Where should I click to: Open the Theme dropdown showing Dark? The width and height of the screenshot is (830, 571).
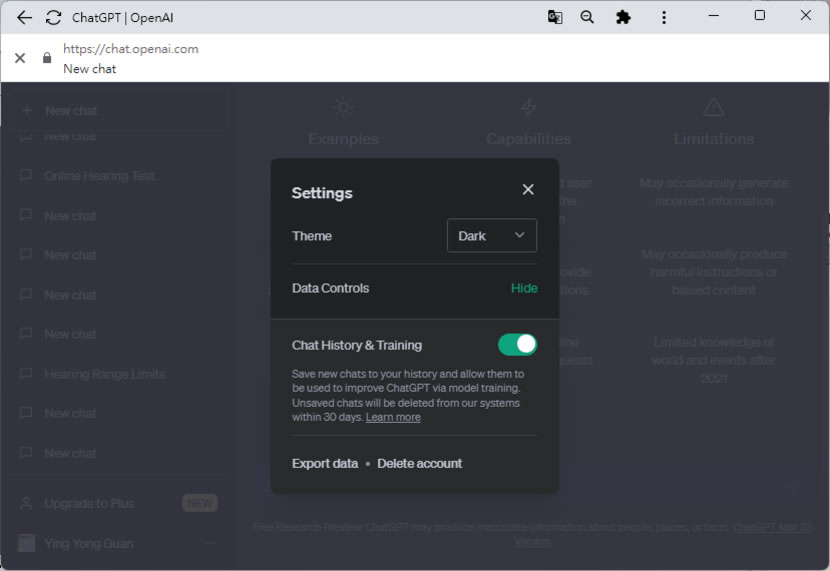click(491, 236)
